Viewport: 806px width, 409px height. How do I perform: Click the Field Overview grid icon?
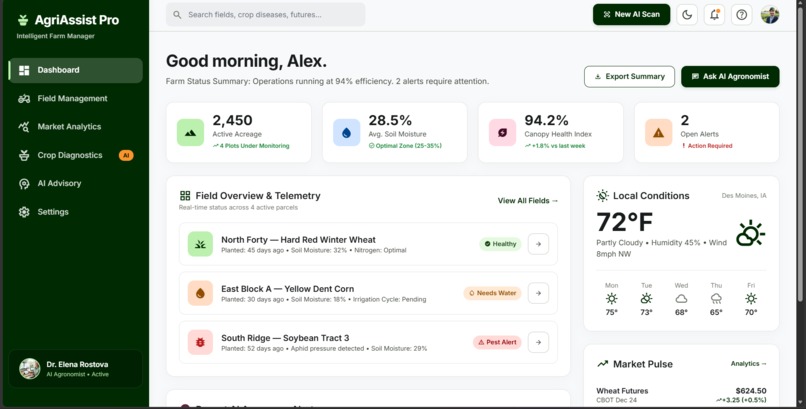coord(185,196)
